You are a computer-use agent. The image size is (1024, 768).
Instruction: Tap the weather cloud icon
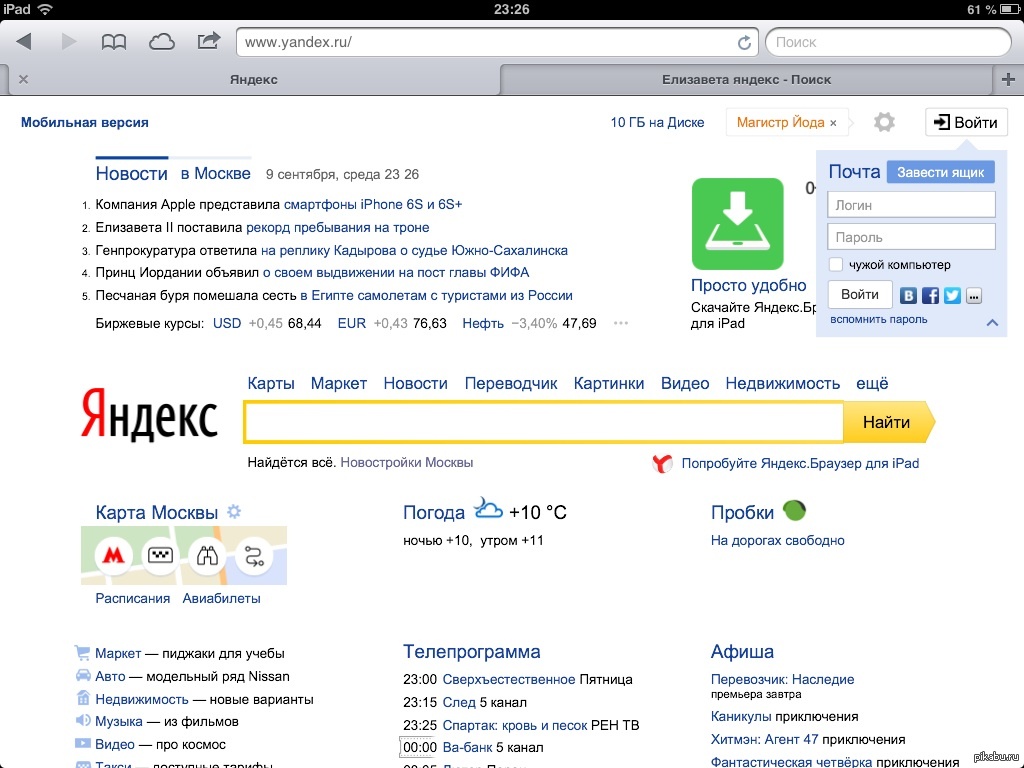pos(488,507)
